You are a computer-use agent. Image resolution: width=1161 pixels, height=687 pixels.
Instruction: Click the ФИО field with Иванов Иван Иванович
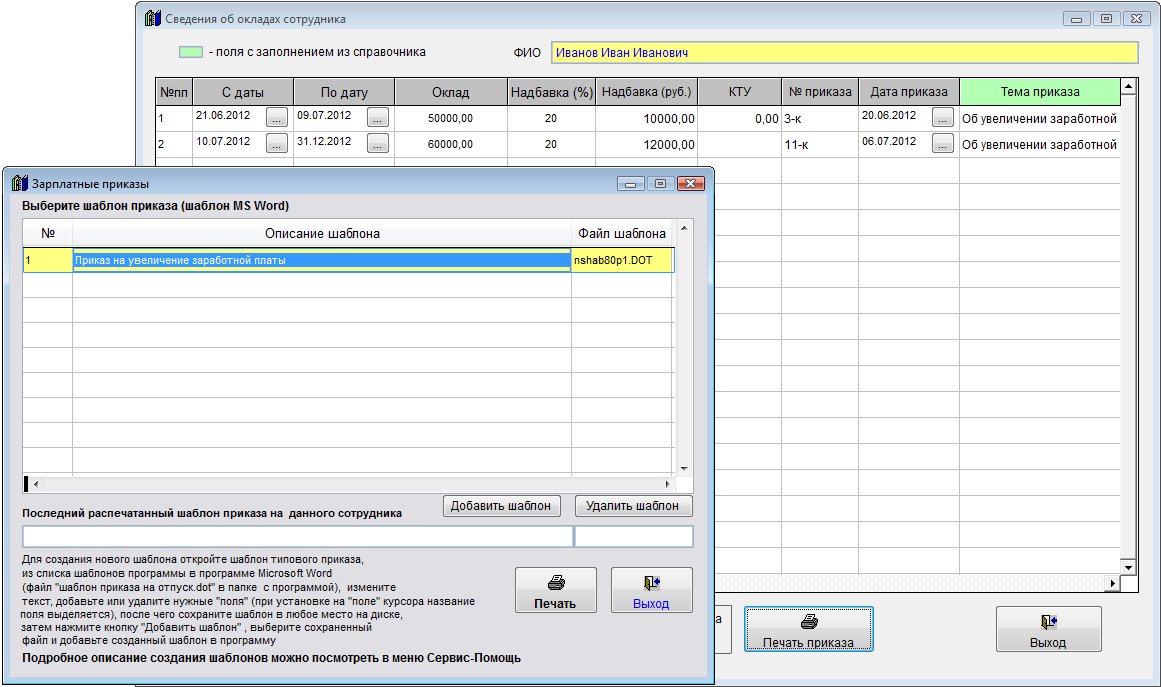(x=845, y=53)
